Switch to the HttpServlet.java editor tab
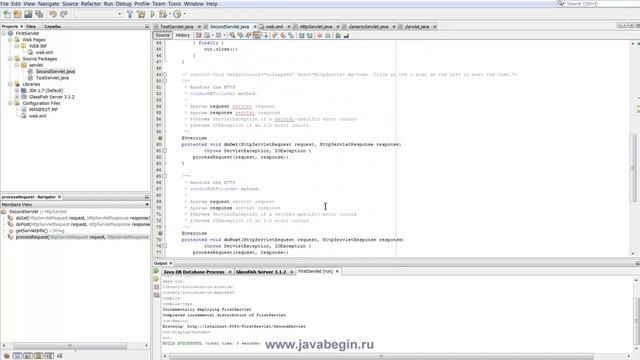 pyautogui.click(x=316, y=27)
